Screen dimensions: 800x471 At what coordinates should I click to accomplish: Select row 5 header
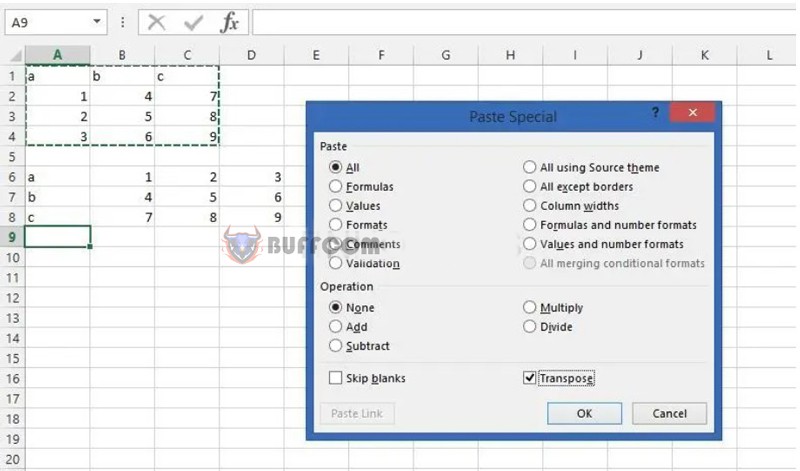click(12, 157)
